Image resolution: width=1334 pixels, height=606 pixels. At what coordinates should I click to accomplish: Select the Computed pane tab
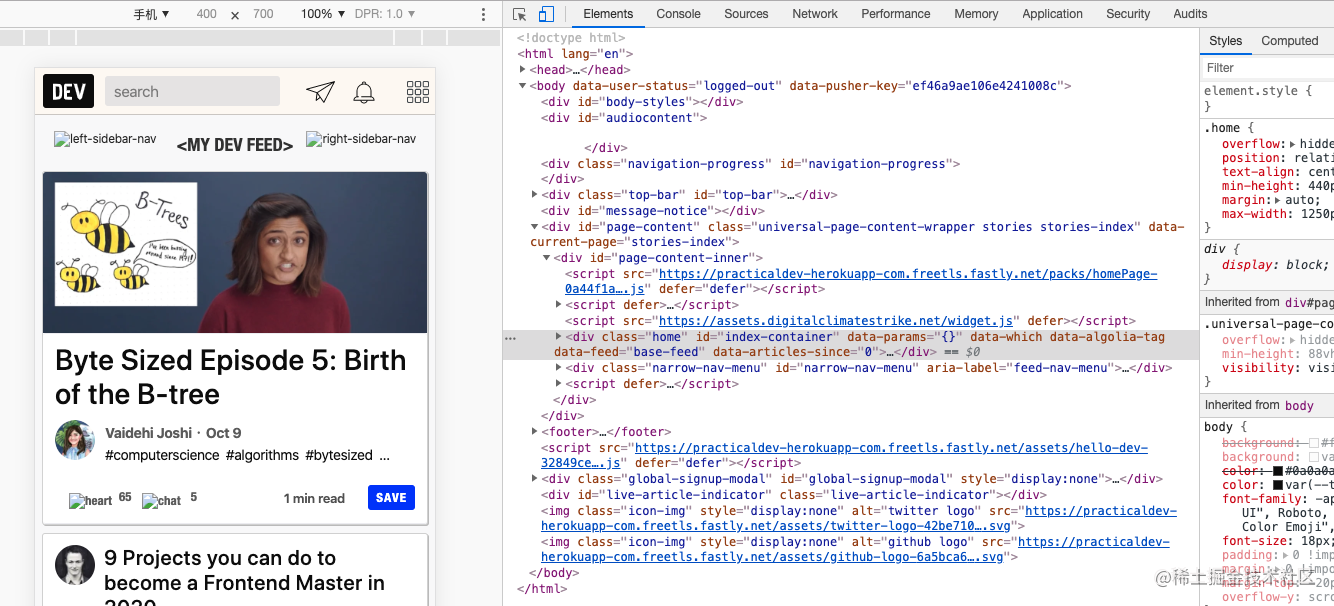(1290, 41)
